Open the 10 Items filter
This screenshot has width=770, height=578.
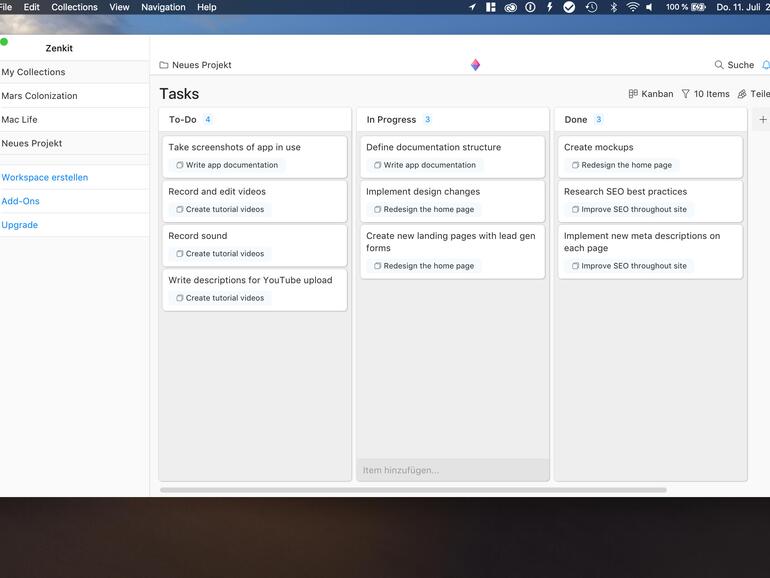click(x=706, y=93)
